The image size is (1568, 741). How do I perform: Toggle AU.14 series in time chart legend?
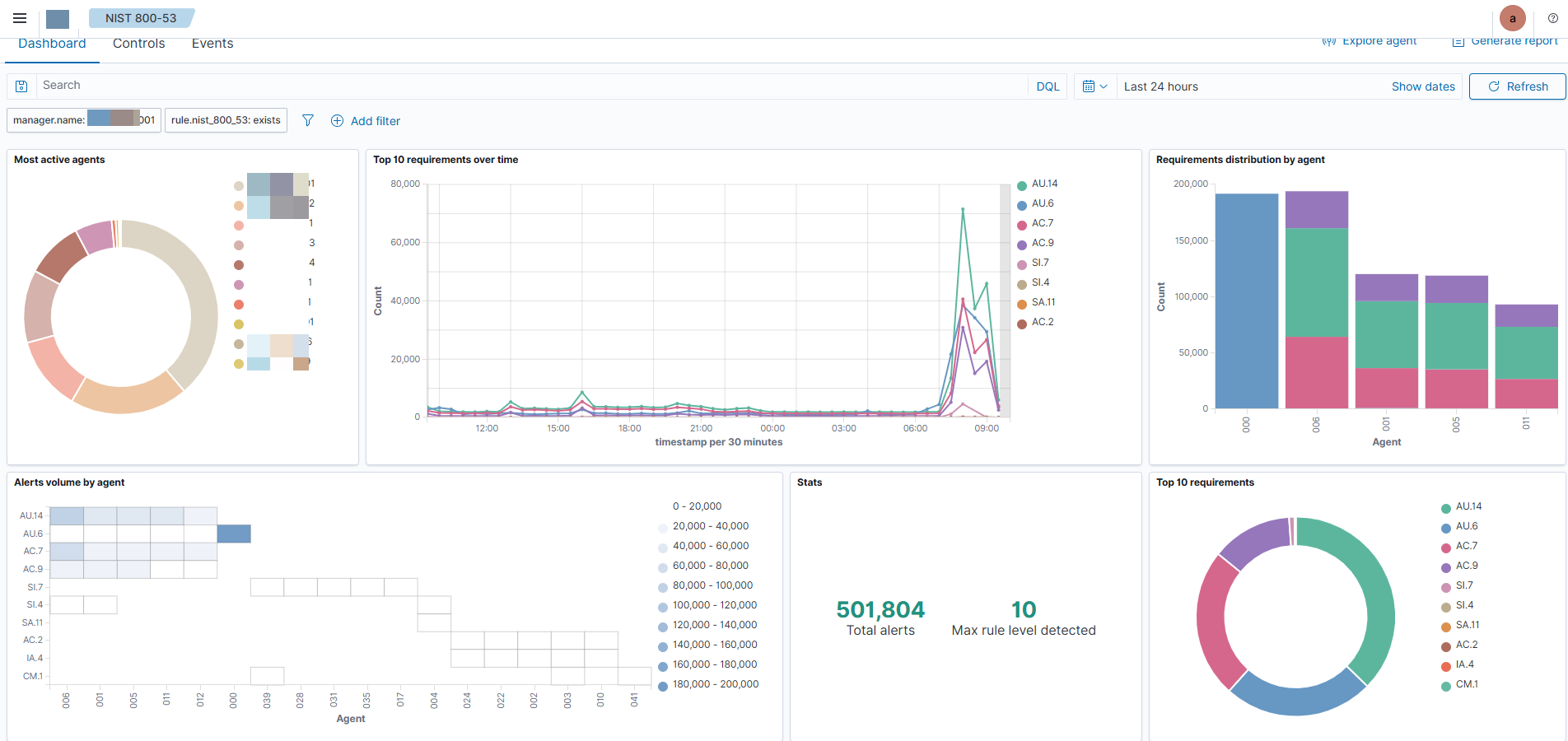(1044, 184)
